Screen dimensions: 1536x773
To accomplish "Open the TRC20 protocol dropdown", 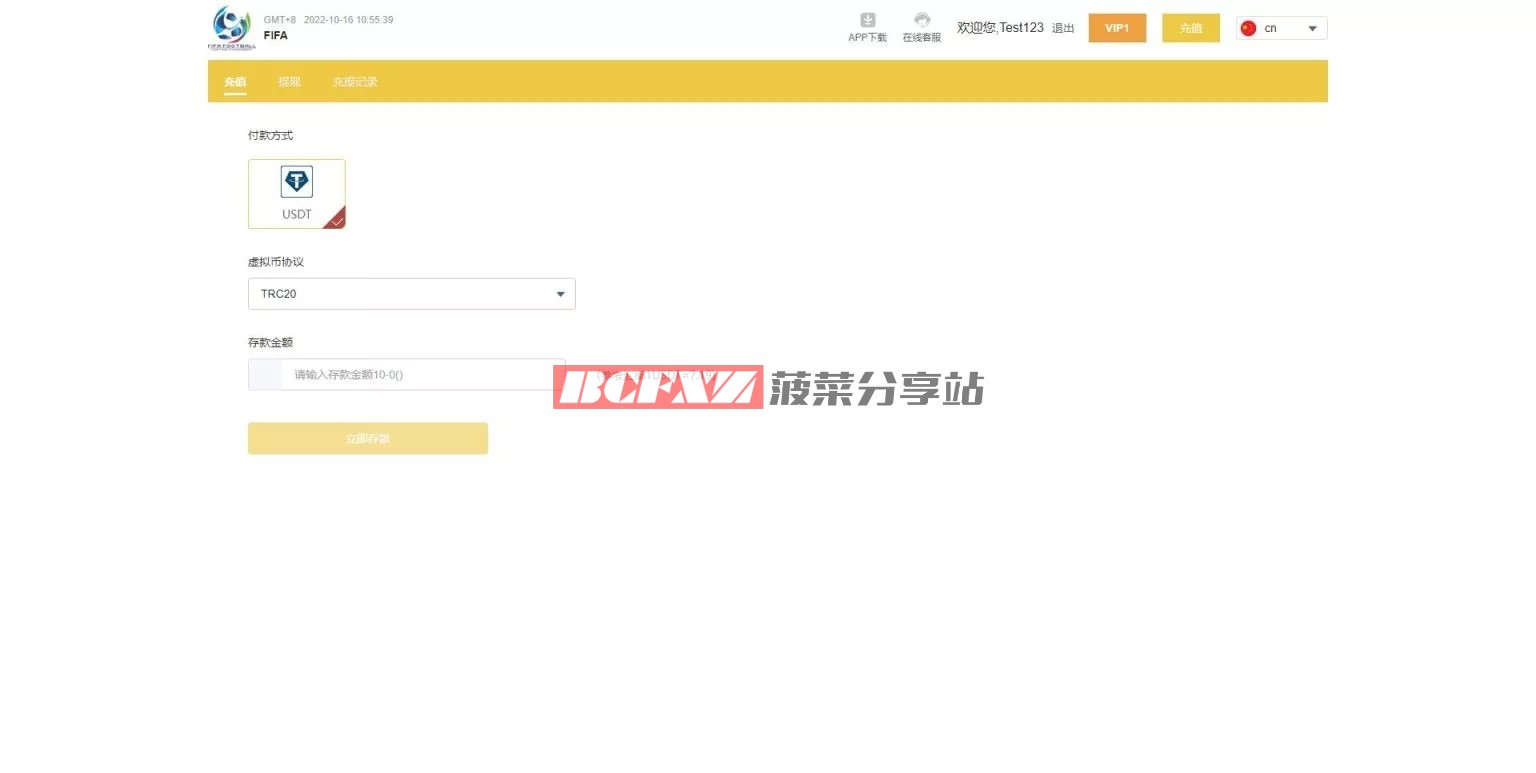I will (411, 294).
